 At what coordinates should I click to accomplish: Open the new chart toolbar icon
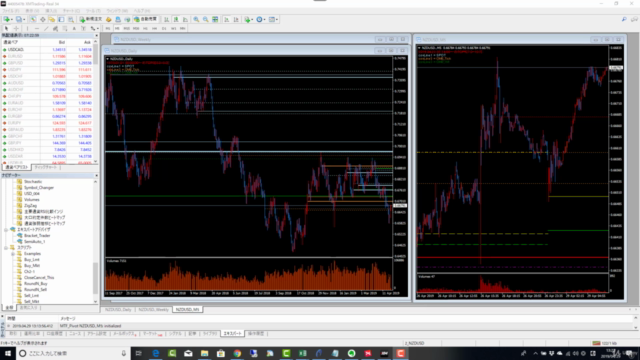click(x=7, y=19)
